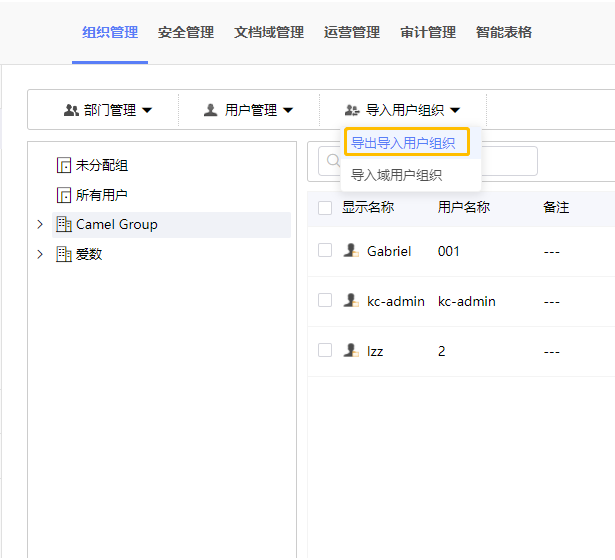Choose 导入域用户组织 menu entry
Screen dimensions: 615x560
point(411,175)
